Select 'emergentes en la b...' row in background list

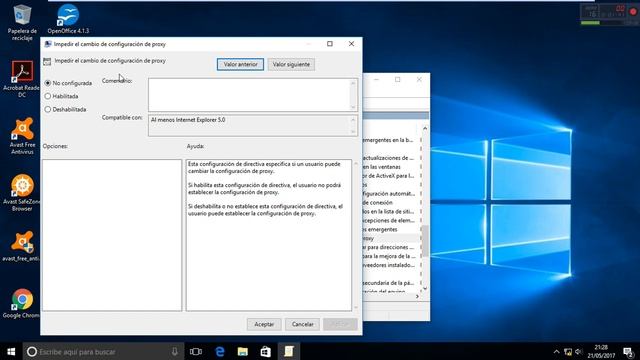[388, 140]
